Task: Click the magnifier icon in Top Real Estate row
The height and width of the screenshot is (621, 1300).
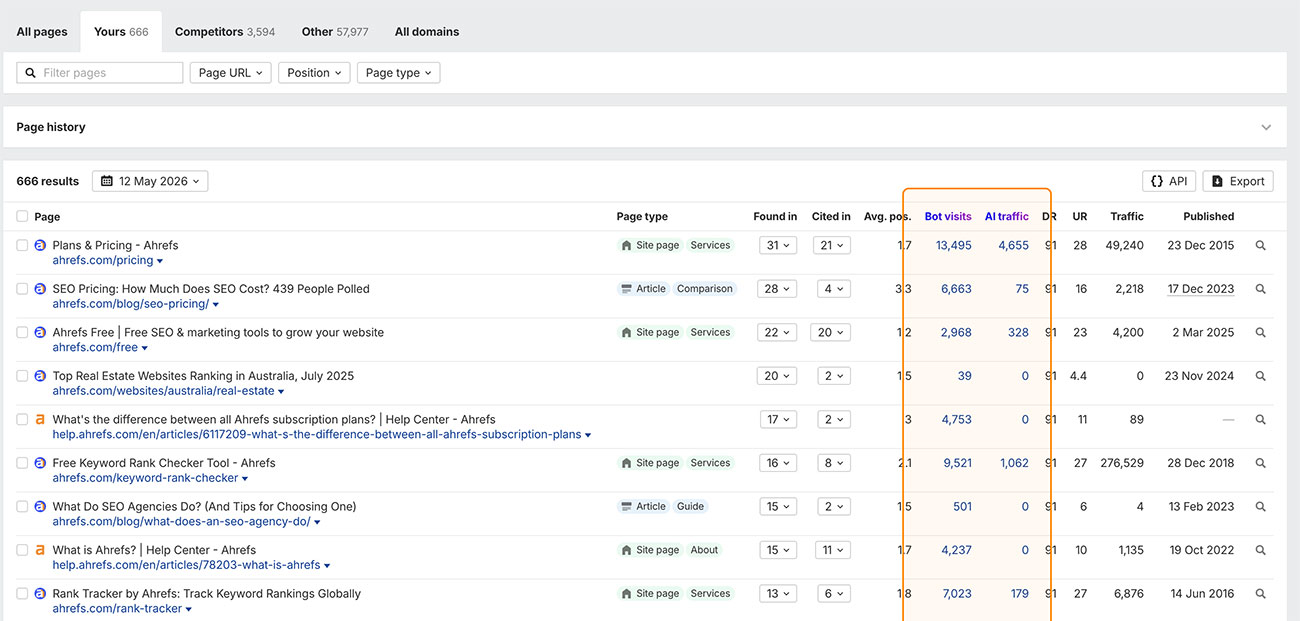Action: [x=1260, y=376]
